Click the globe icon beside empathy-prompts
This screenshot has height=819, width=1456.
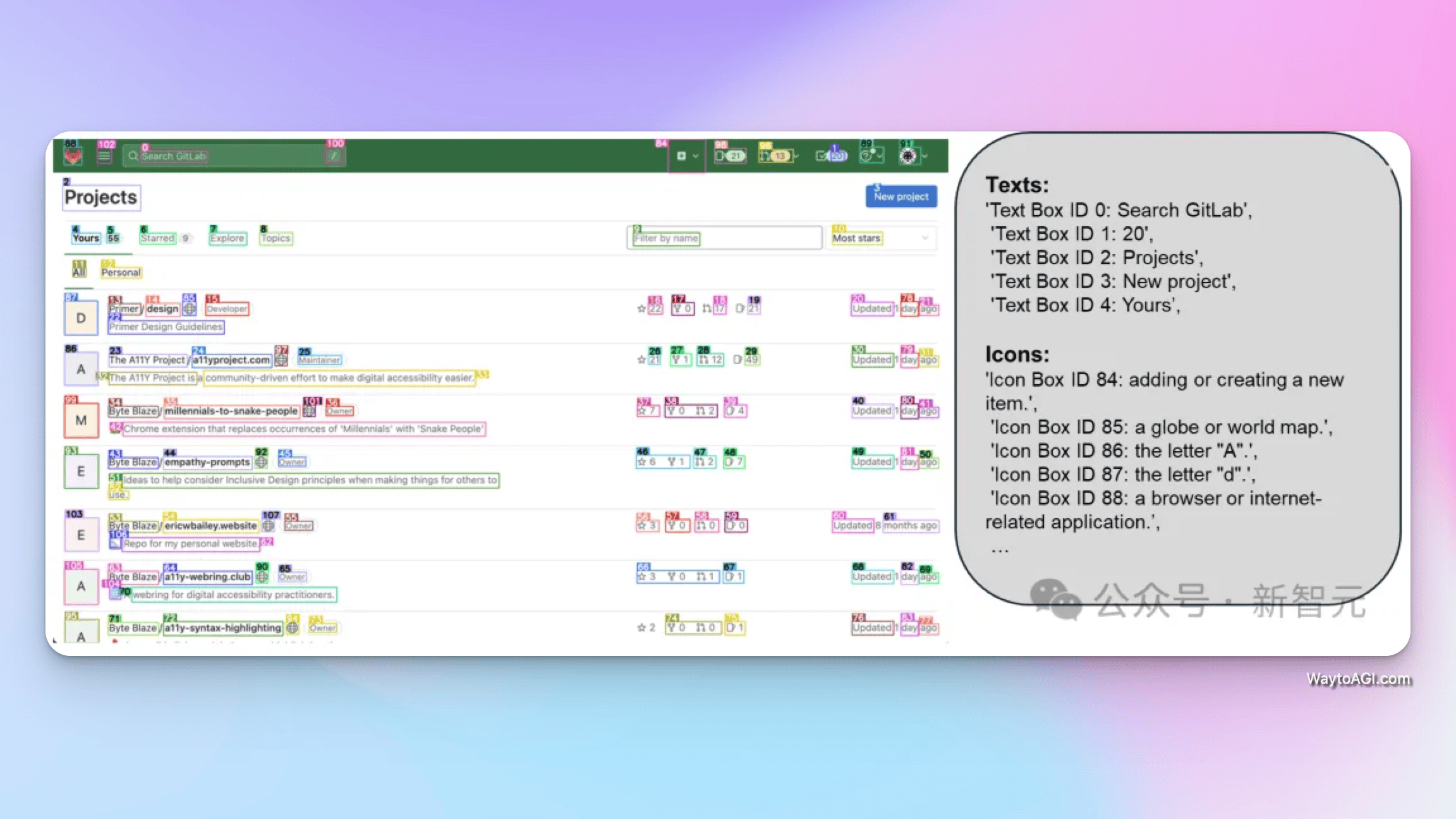coord(261,463)
